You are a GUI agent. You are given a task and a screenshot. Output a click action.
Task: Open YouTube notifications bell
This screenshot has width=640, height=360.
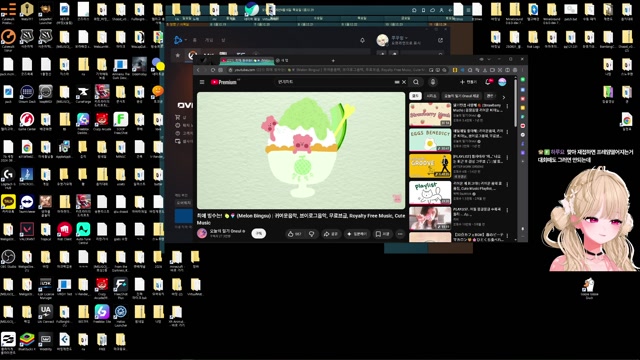click(488, 82)
